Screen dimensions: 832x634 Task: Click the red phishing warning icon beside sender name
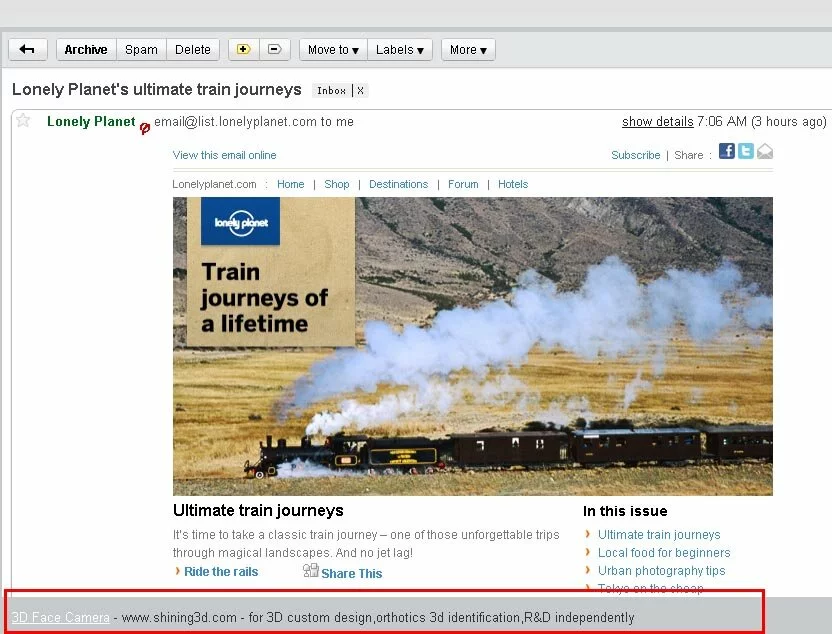pos(145,129)
